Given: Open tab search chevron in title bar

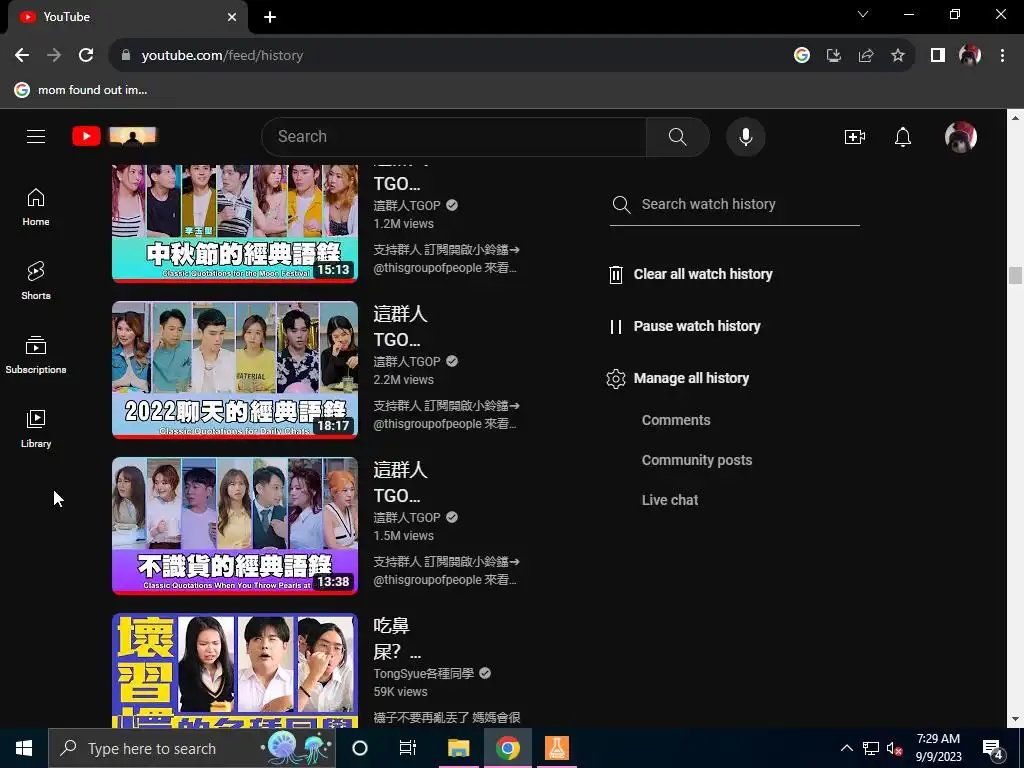Looking at the screenshot, I should pos(863,14).
